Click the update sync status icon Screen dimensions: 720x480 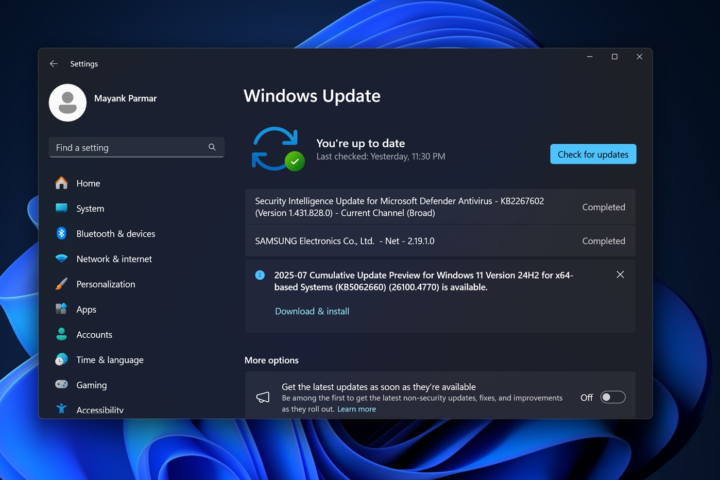277,149
